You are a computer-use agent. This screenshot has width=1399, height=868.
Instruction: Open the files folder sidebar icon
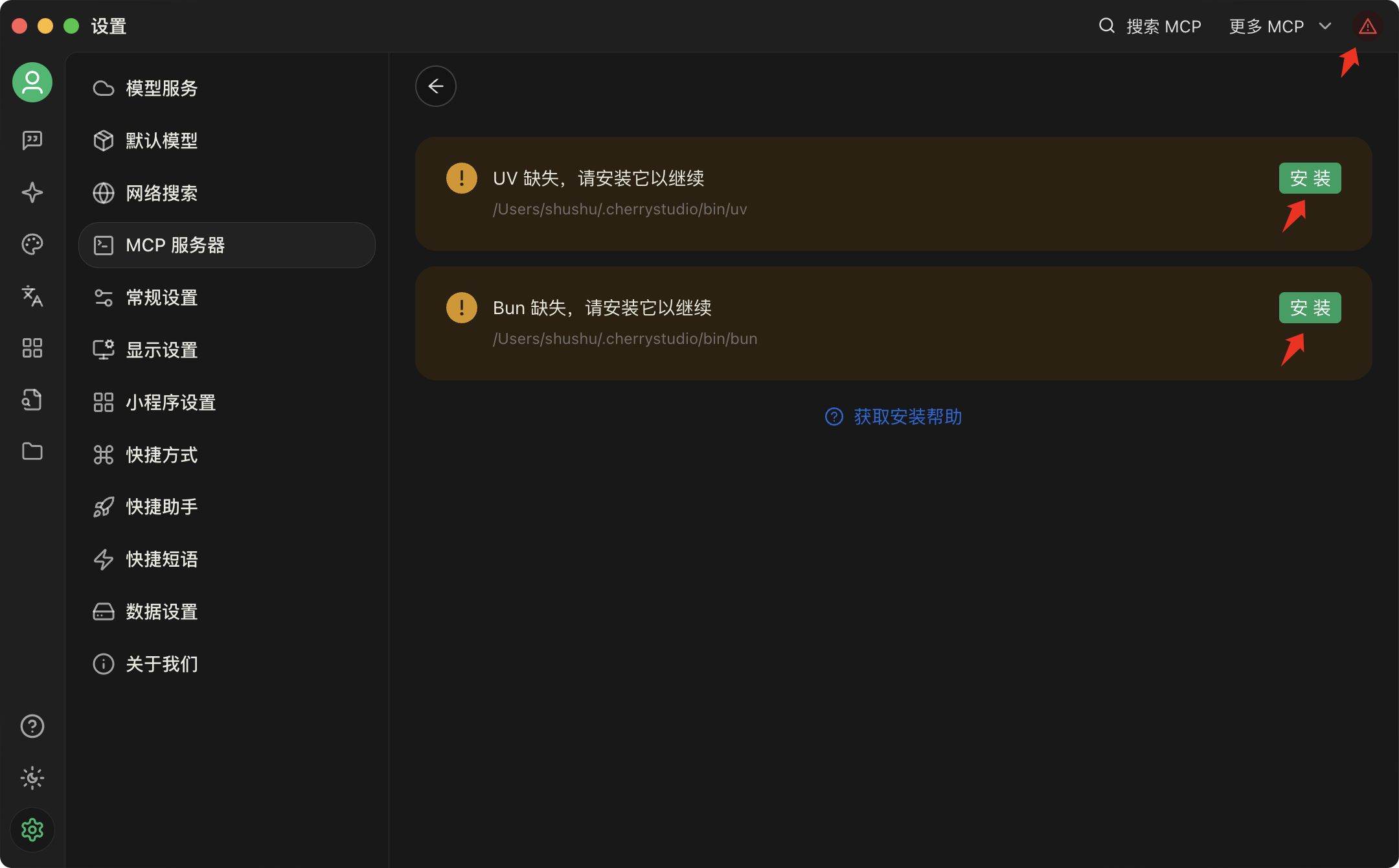32,451
